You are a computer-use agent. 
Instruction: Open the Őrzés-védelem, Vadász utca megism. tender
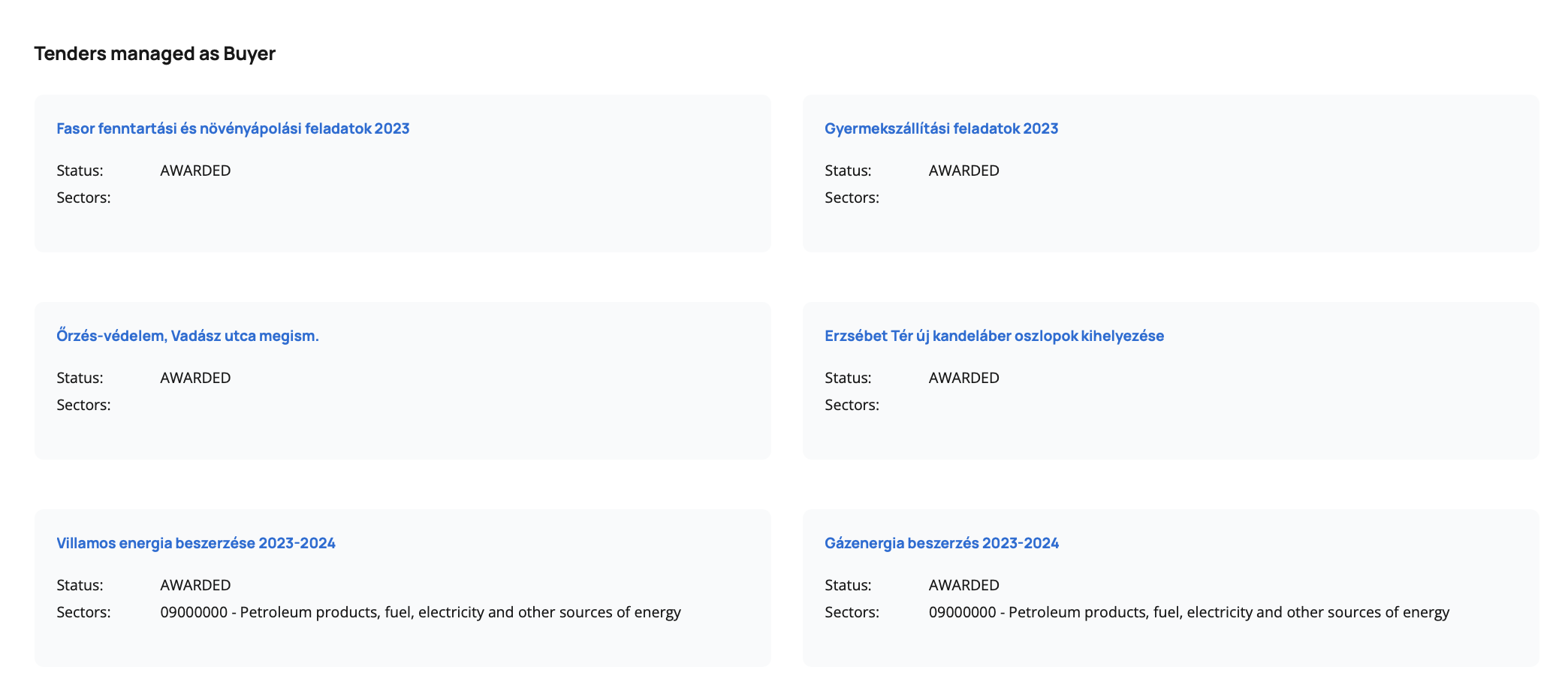[x=188, y=336]
